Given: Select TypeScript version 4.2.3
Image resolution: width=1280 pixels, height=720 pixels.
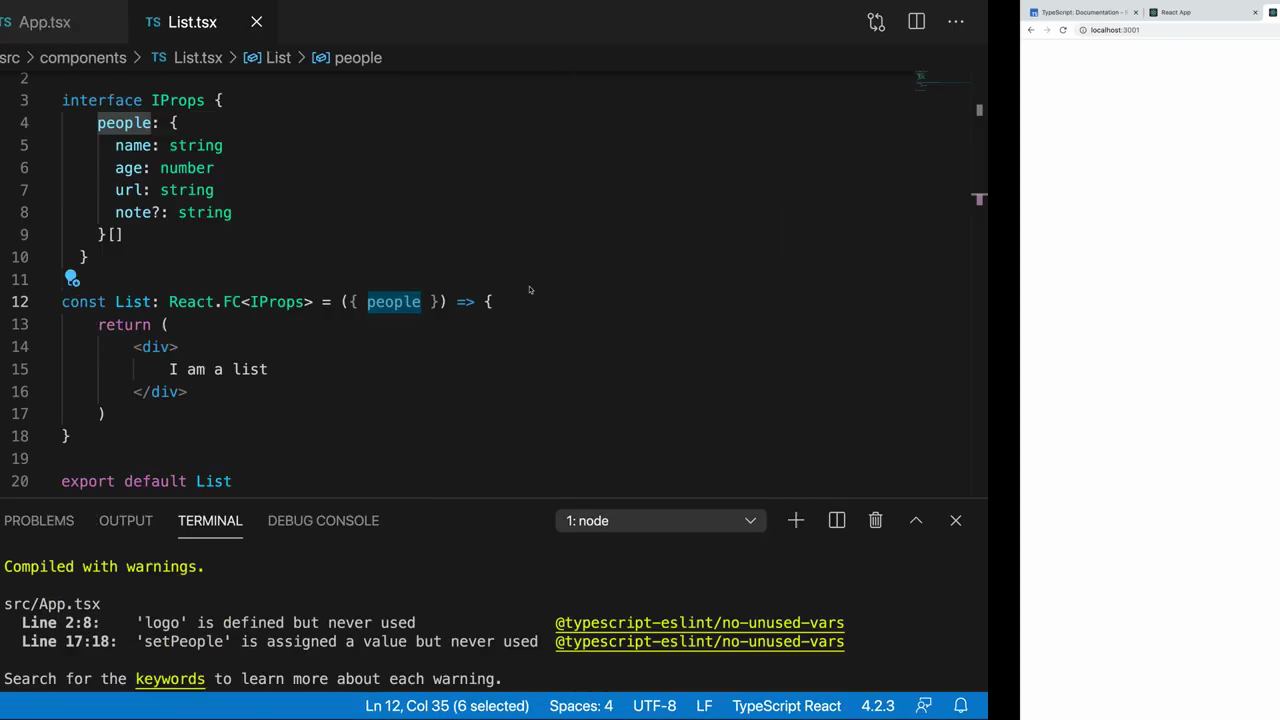Looking at the screenshot, I should tap(878, 706).
